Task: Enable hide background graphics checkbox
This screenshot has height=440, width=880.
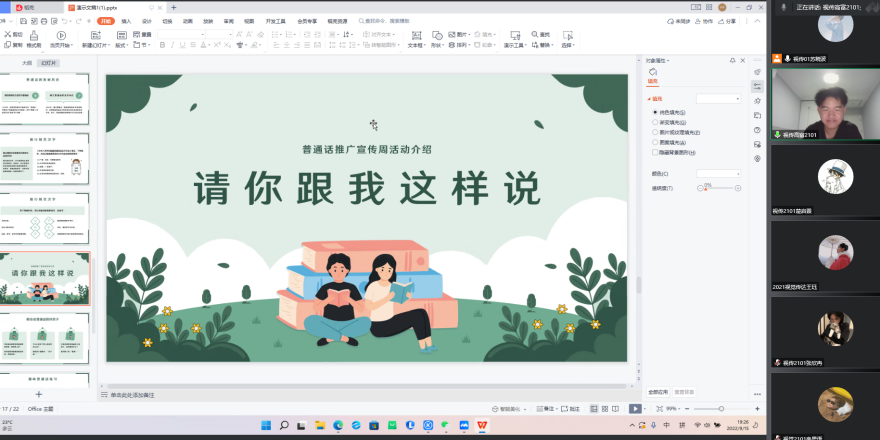Action: (655, 153)
